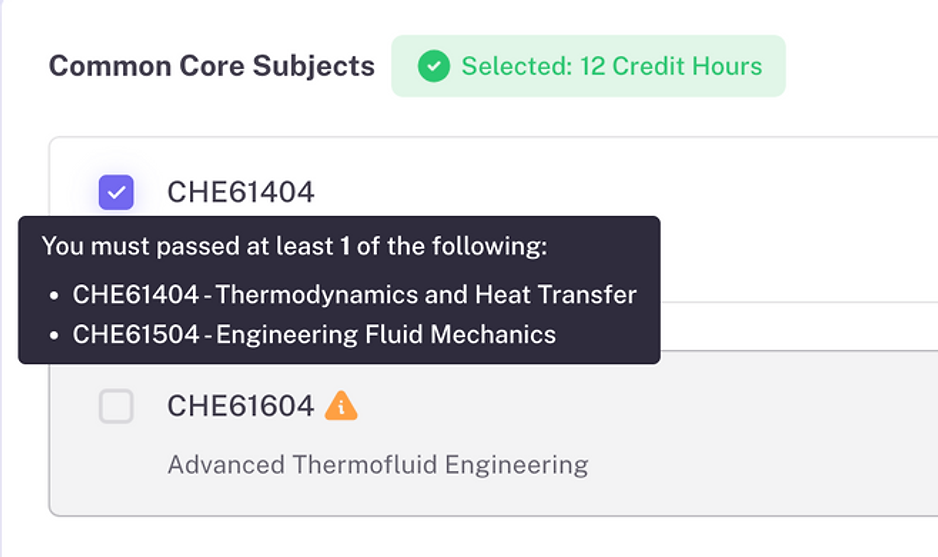Click the orange warning icon beside CHE61604

(x=341, y=405)
